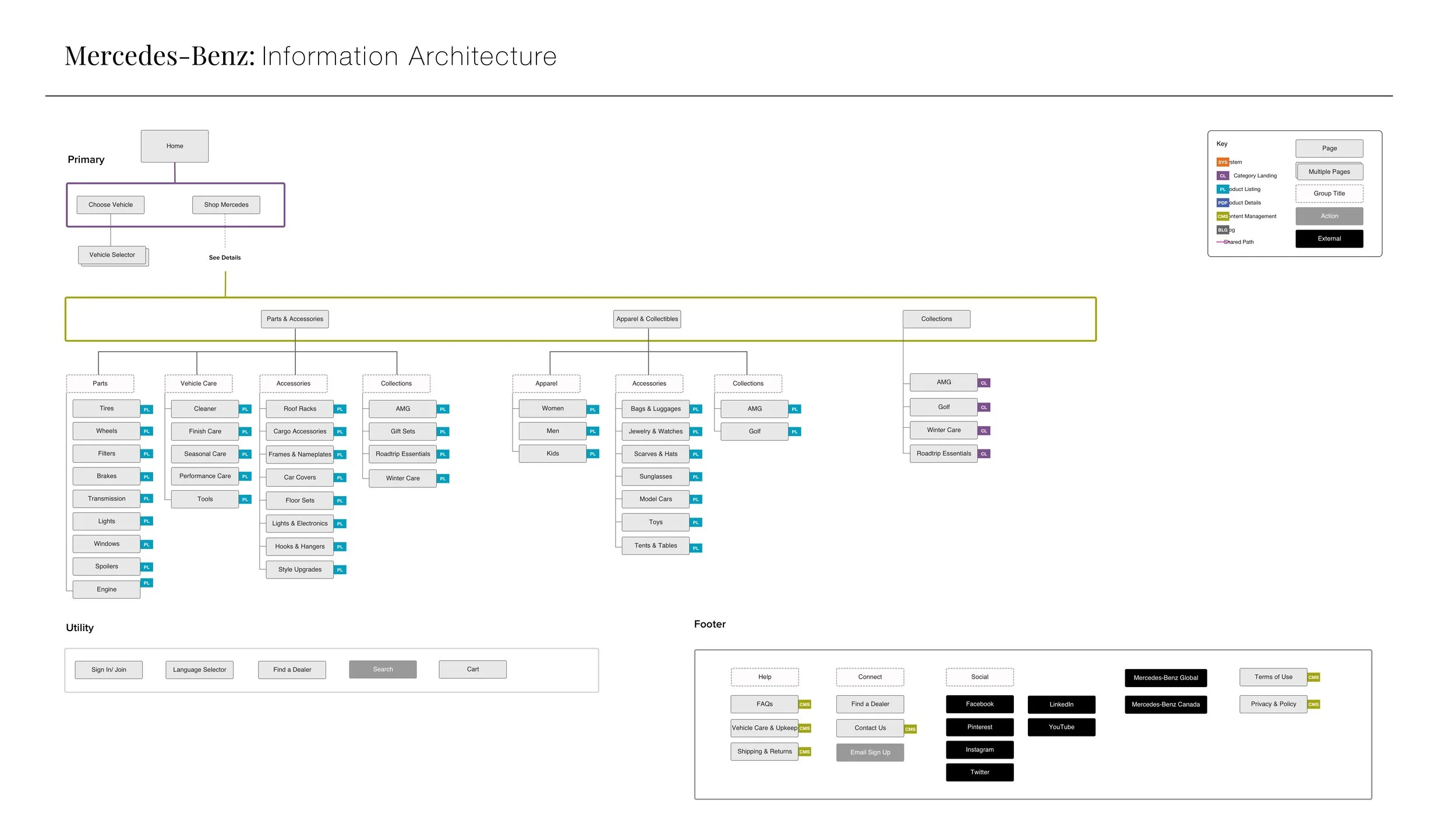The height and width of the screenshot is (832, 1456).
Task: Select the Frames & Nameplates box
Action: coord(300,454)
